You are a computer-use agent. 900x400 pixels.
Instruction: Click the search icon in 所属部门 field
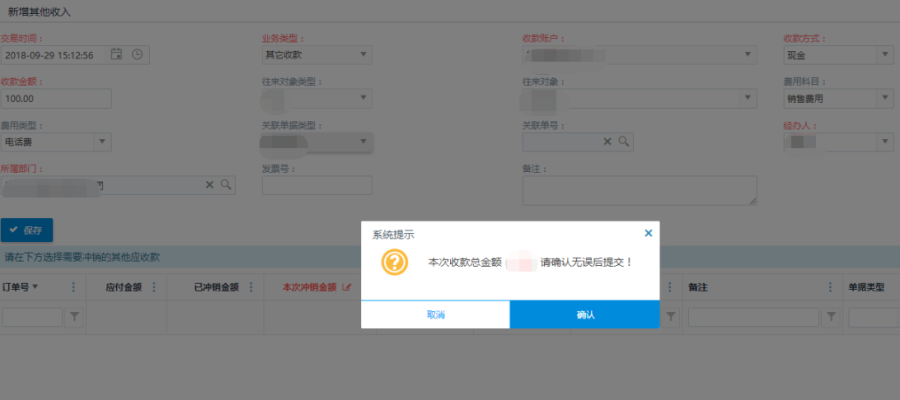point(226,185)
